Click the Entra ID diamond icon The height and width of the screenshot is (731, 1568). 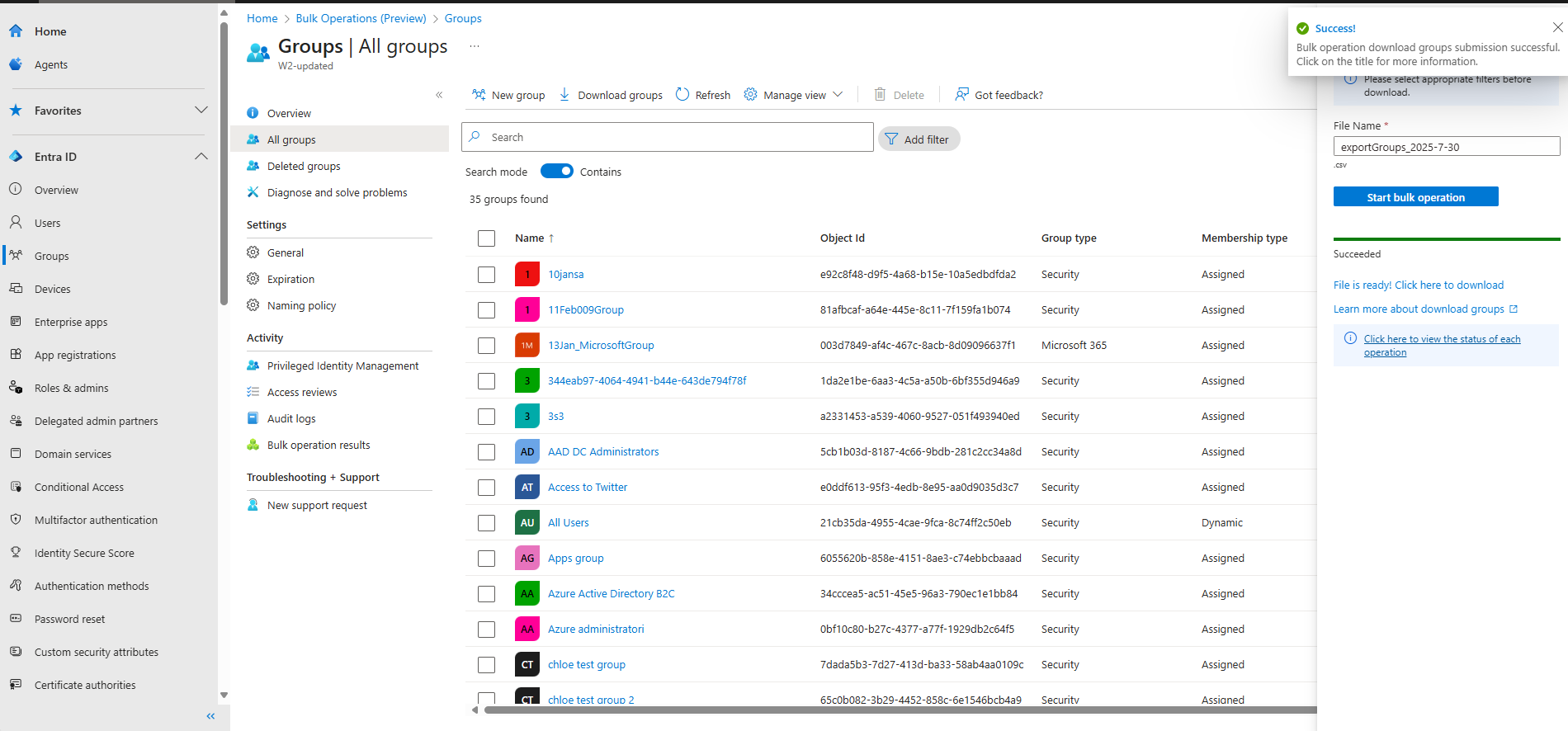click(x=16, y=157)
